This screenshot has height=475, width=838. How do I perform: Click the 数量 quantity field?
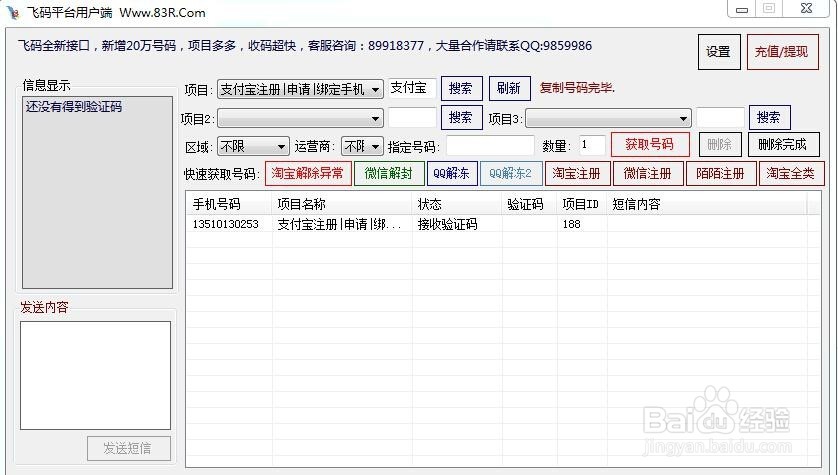click(x=592, y=145)
